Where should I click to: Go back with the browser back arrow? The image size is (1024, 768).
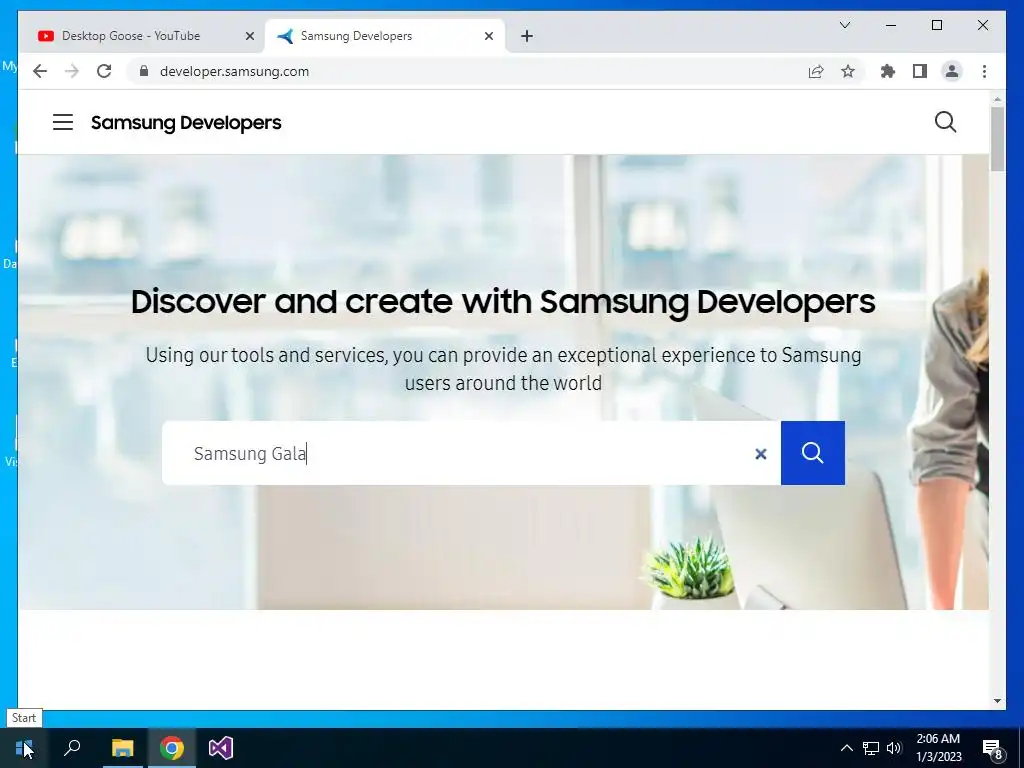(40, 71)
